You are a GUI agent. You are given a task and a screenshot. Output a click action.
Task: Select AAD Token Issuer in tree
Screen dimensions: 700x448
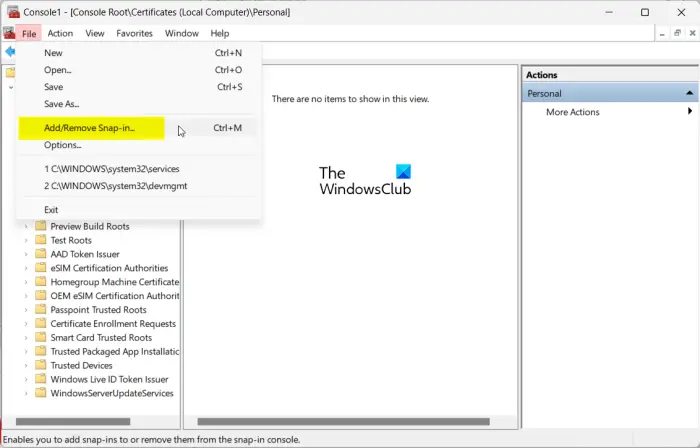coord(85,254)
